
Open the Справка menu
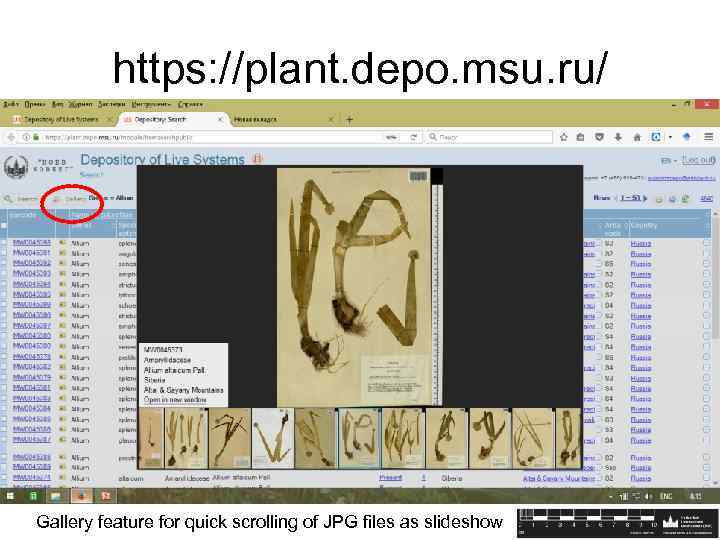(x=190, y=104)
